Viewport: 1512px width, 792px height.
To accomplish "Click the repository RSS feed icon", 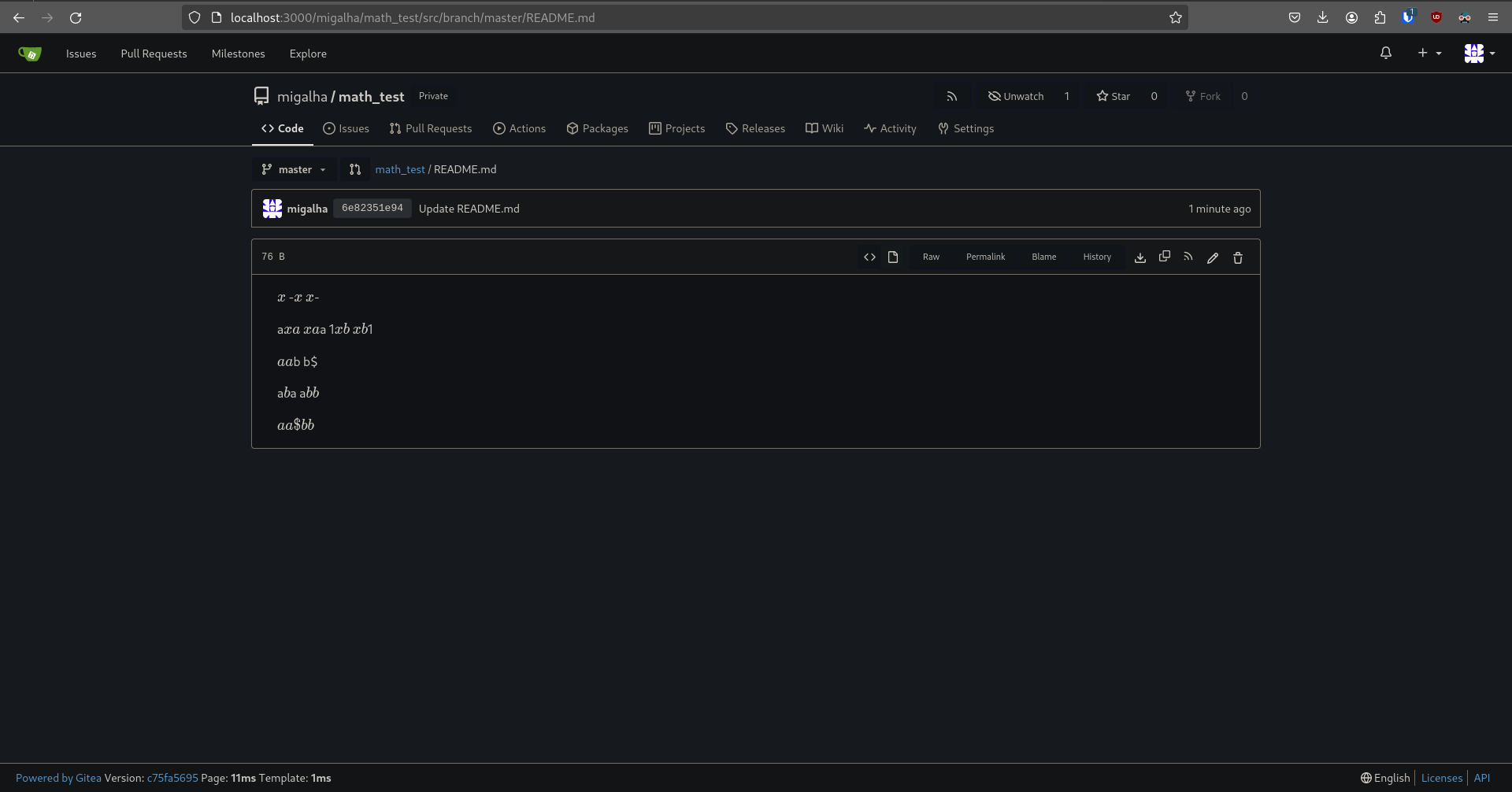I will point(951,96).
